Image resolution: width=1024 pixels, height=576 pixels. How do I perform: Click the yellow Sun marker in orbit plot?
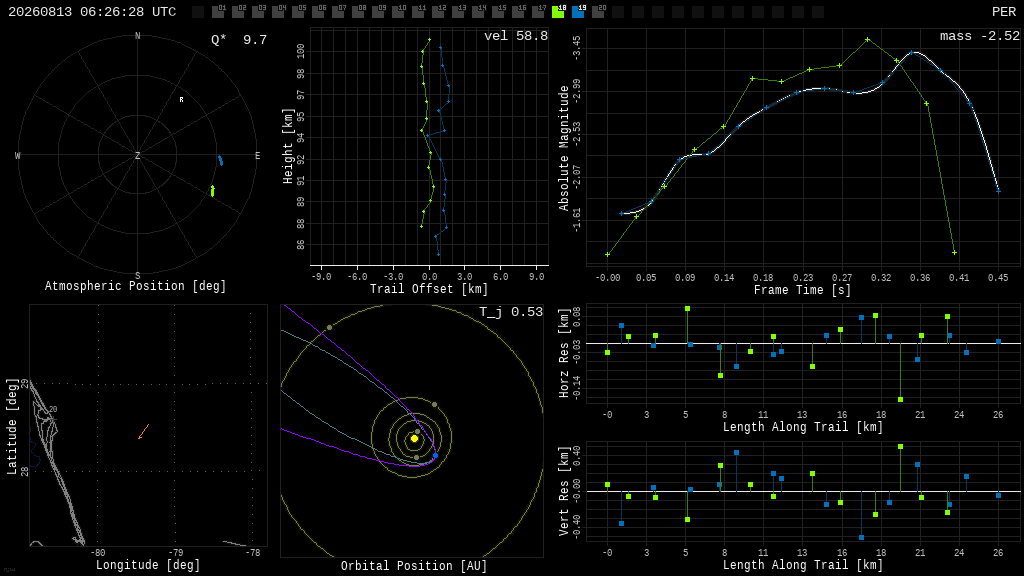(x=414, y=439)
